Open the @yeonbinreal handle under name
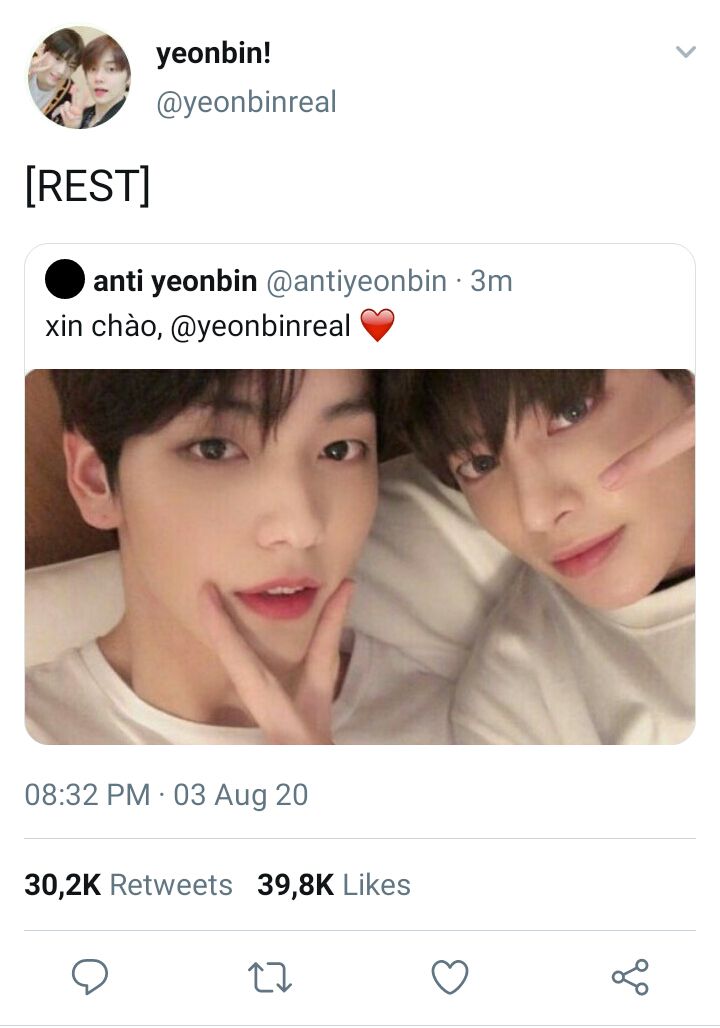 [x=246, y=102]
